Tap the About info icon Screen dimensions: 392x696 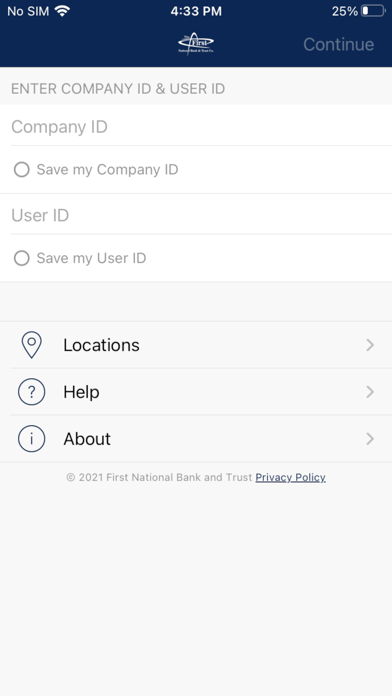click(x=32, y=439)
